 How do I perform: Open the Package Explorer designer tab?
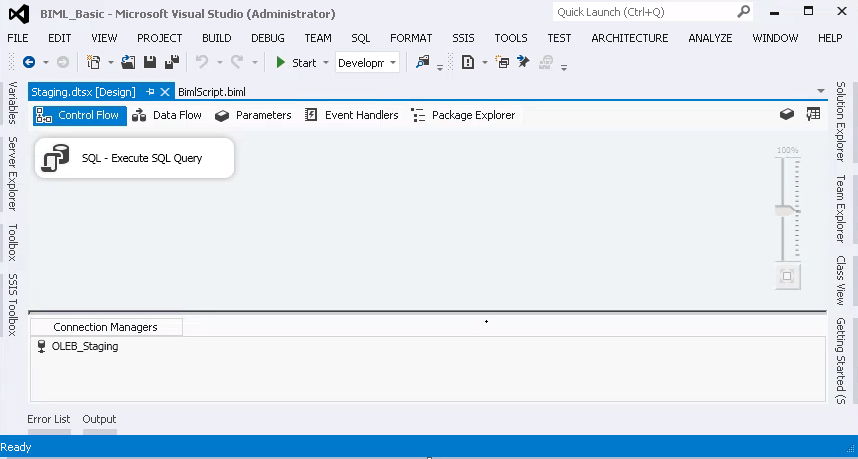tap(463, 115)
